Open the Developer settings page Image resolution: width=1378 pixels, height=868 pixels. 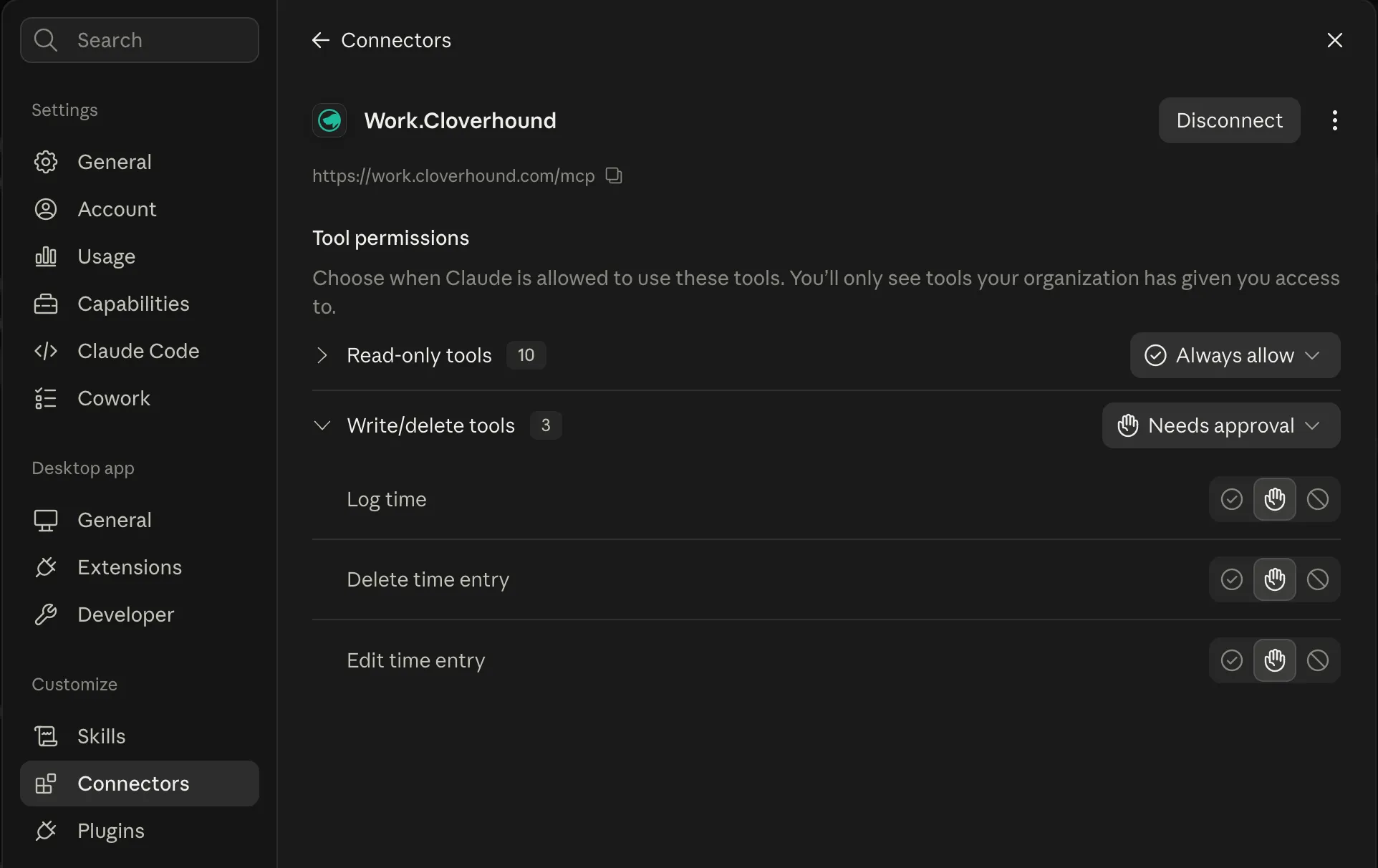click(139, 614)
